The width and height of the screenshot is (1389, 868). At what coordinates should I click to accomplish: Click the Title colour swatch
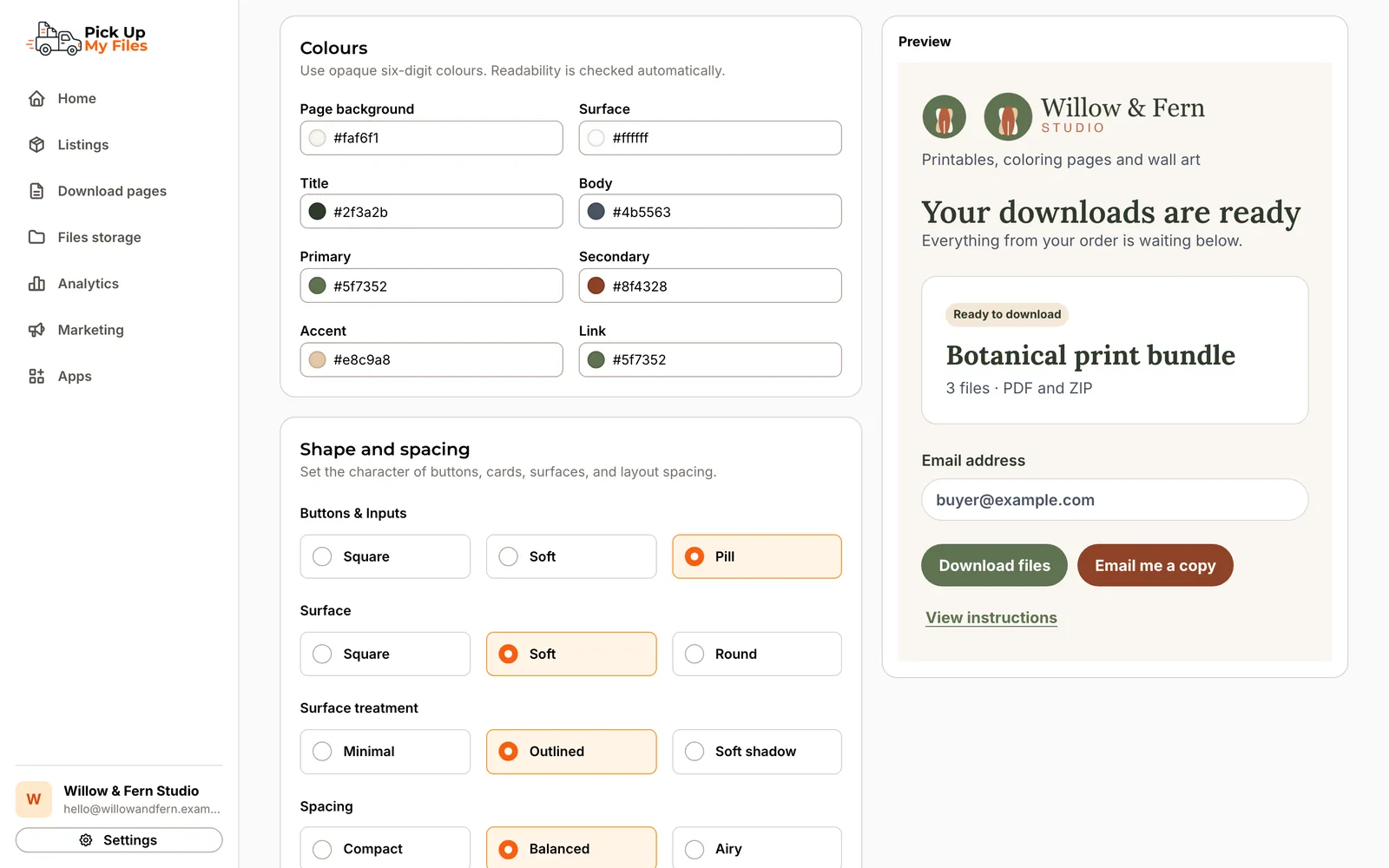coord(318,212)
